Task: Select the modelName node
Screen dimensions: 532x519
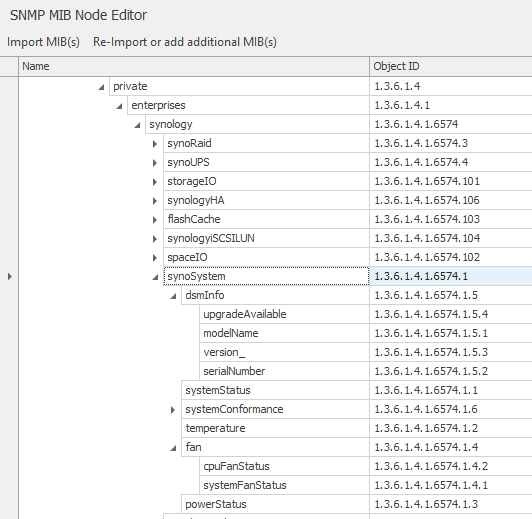Action: 284,333
